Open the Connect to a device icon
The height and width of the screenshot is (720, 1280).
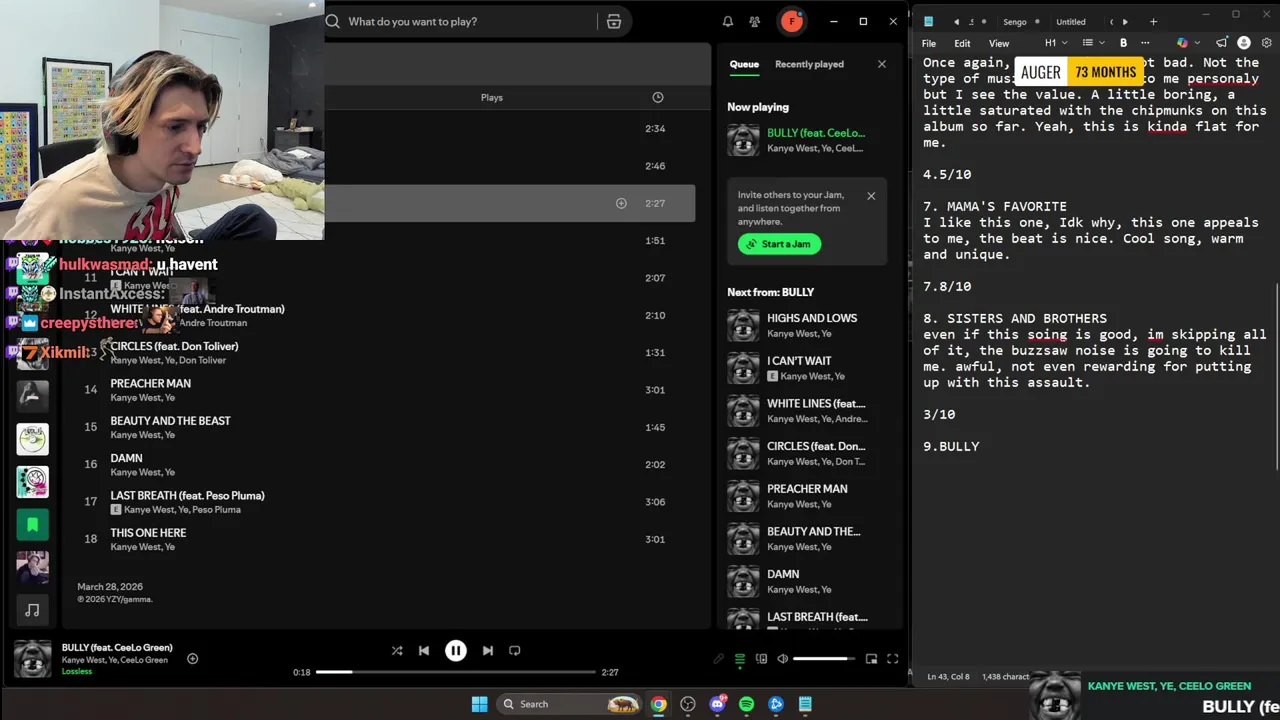pos(761,659)
